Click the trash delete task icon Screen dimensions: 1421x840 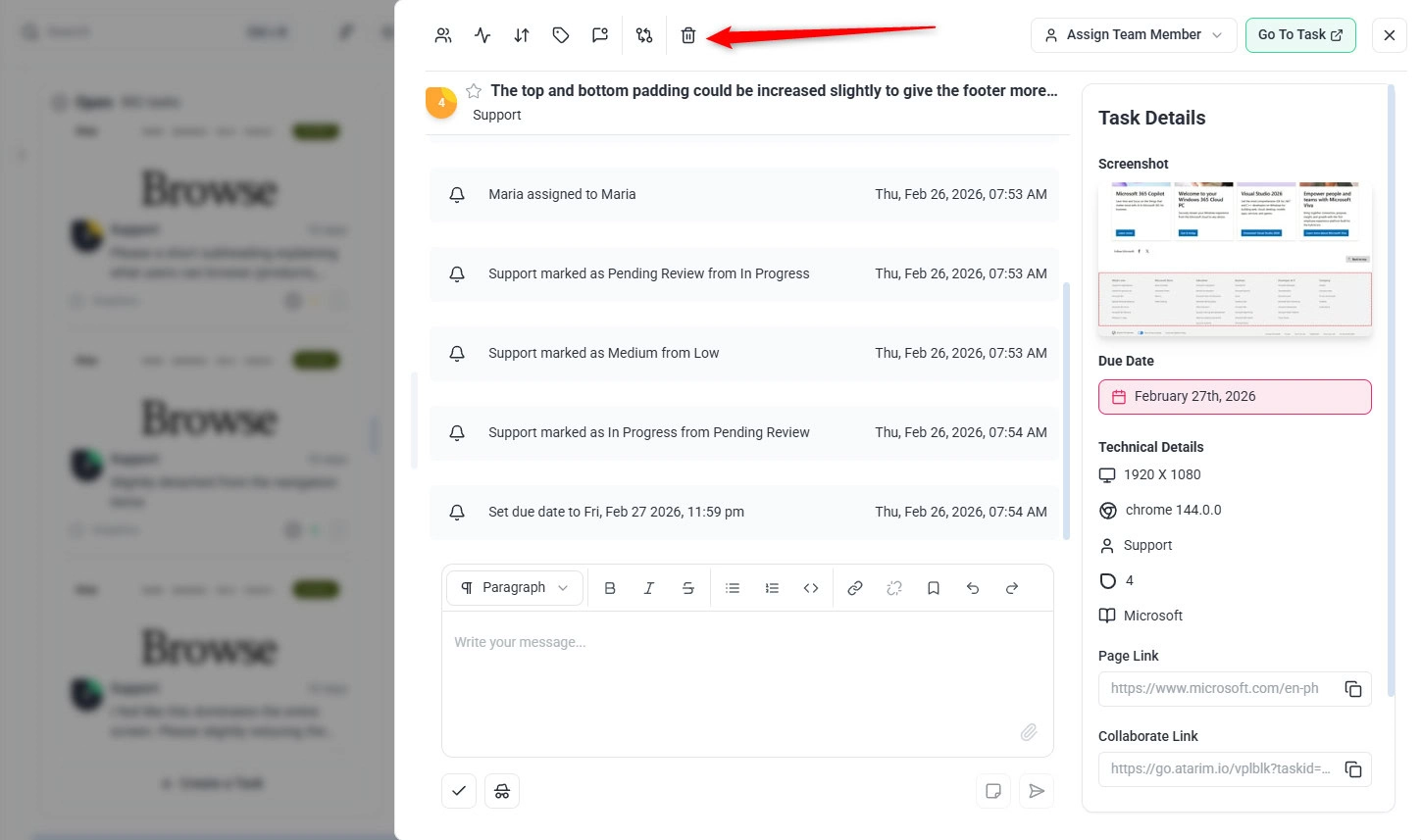click(x=688, y=35)
